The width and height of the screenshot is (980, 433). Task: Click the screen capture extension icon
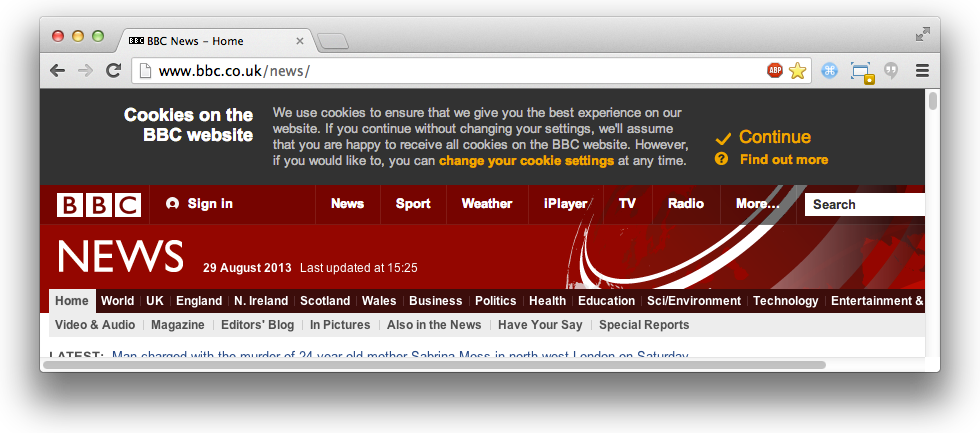[860, 71]
